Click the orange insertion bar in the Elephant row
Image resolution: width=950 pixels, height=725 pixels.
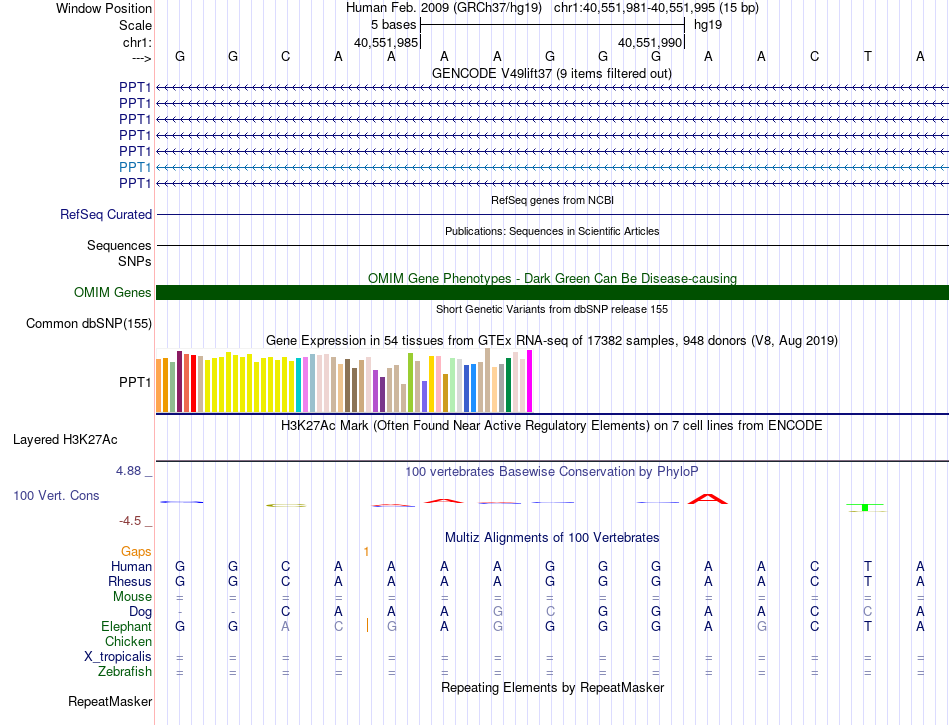click(367, 625)
